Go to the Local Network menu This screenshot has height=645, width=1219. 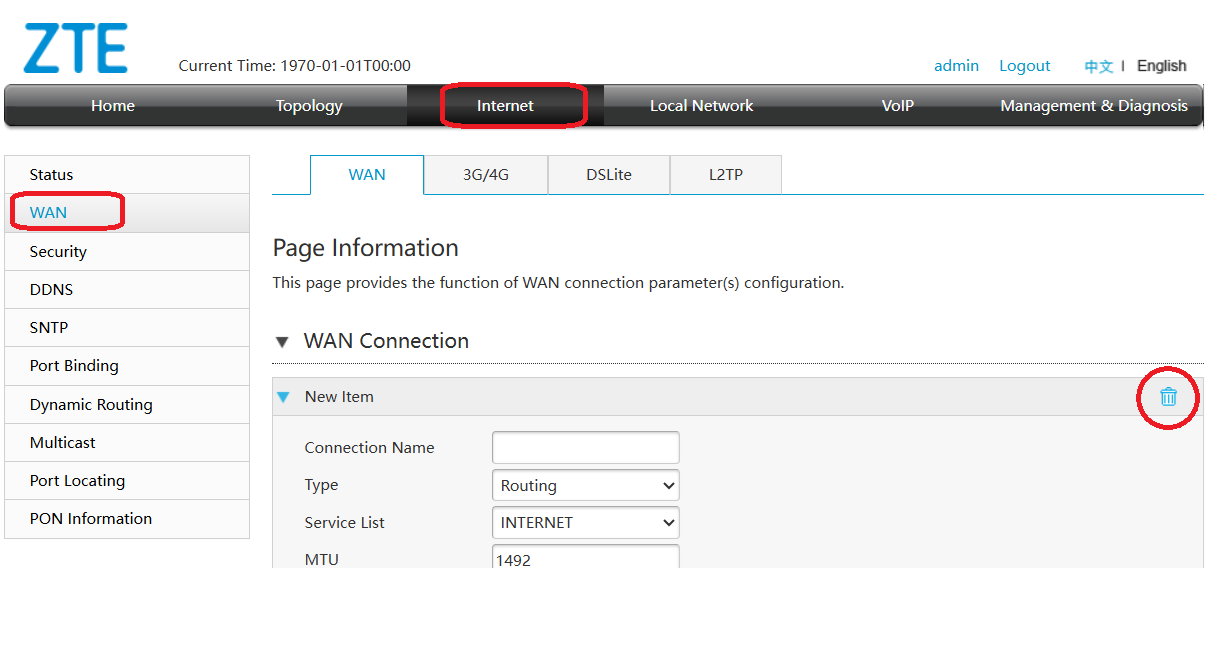[701, 105]
